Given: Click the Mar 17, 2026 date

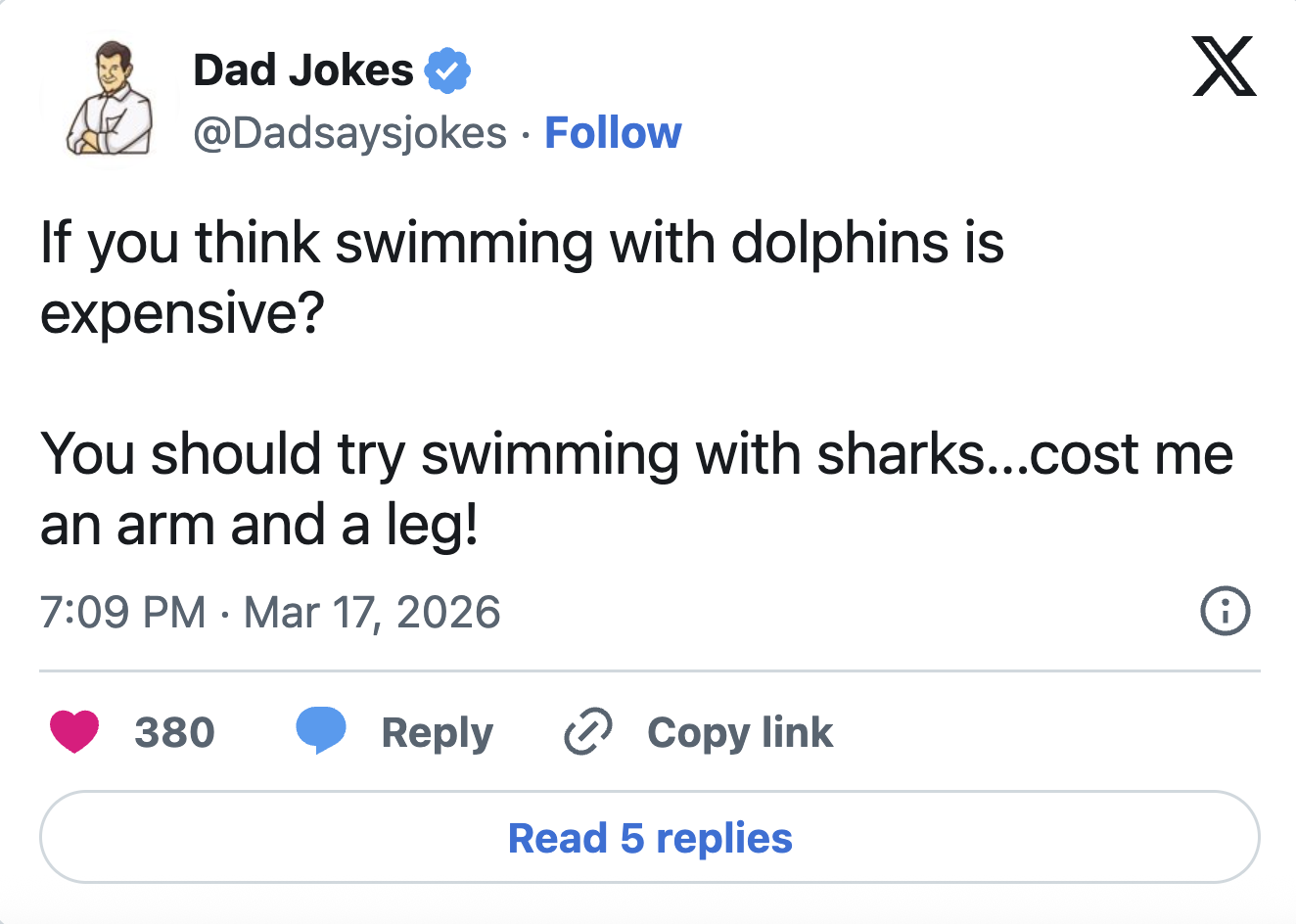Looking at the screenshot, I should click(372, 613).
